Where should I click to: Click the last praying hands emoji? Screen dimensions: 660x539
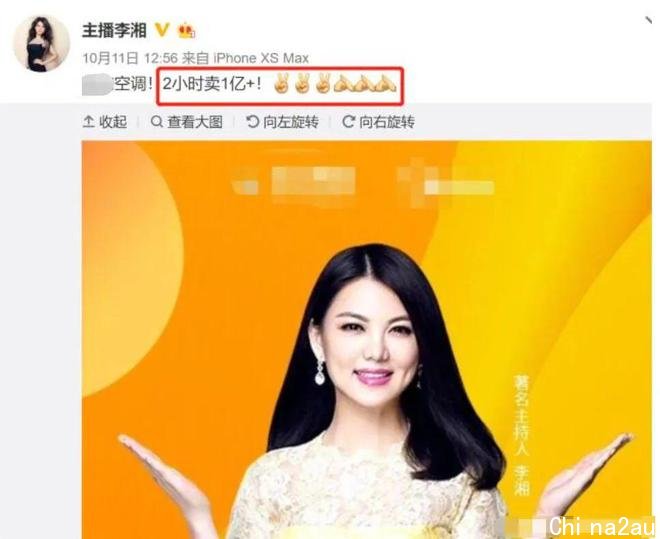(386, 83)
